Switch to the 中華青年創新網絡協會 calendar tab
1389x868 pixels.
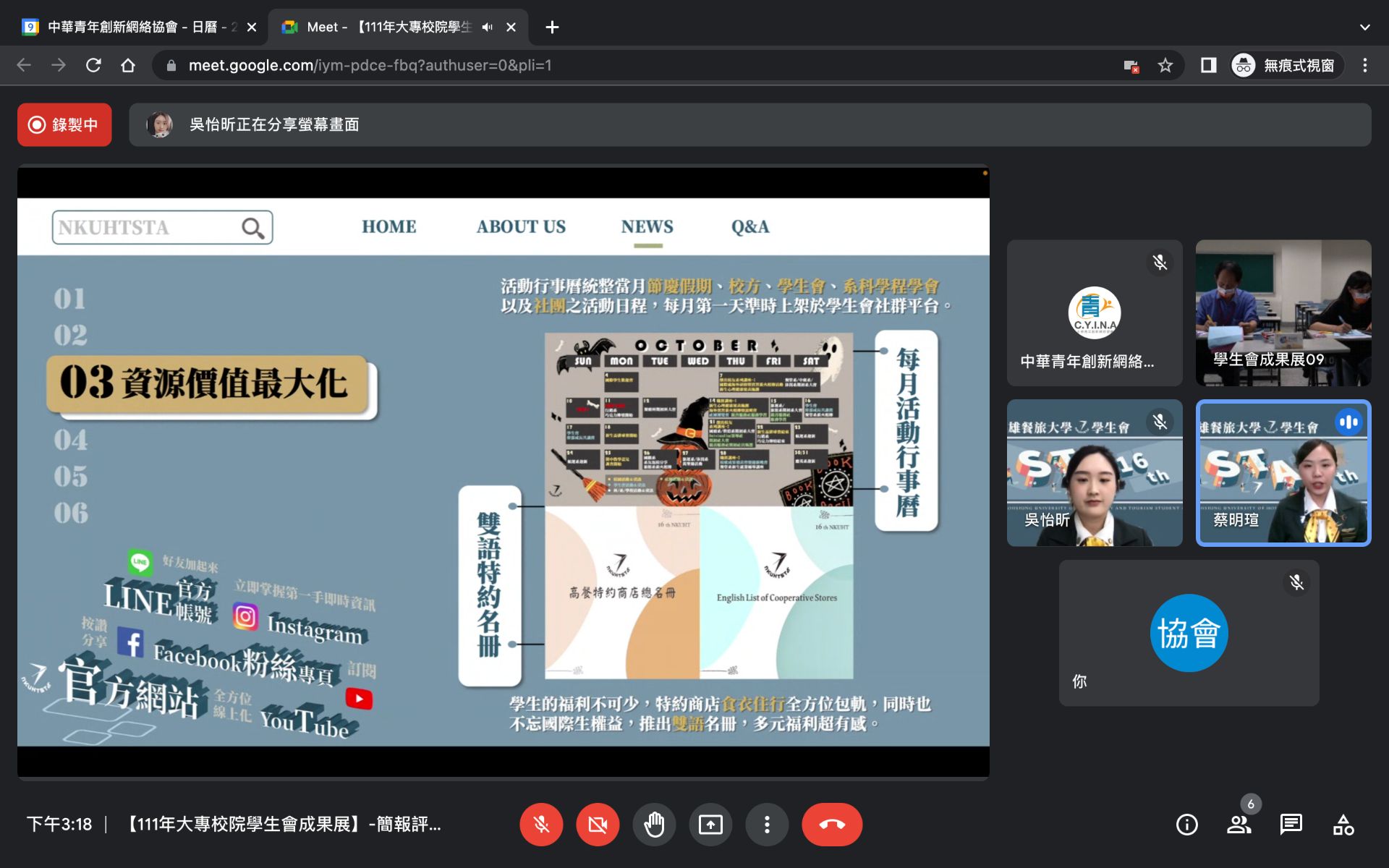[130, 27]
